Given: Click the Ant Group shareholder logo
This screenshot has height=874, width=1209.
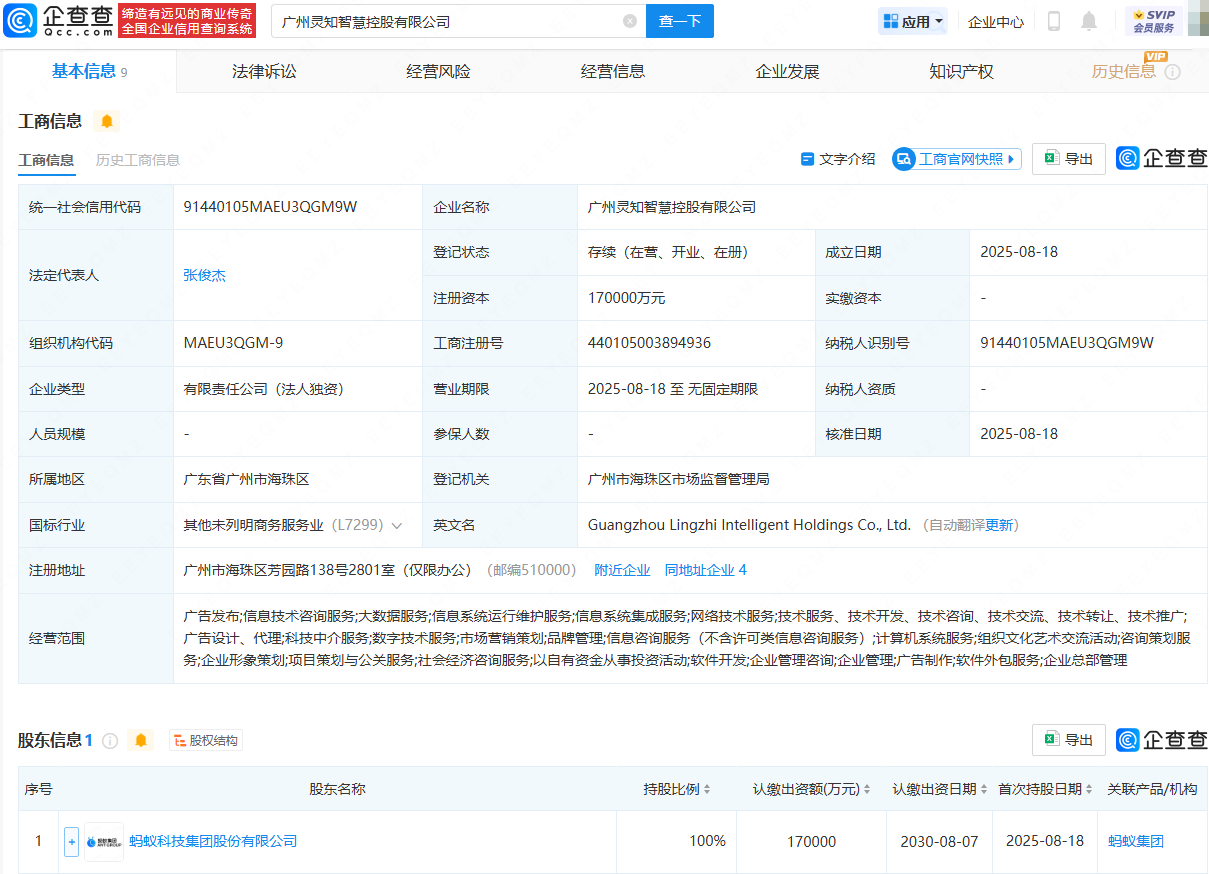Looking at the screenshot, I should pos(104,842).
